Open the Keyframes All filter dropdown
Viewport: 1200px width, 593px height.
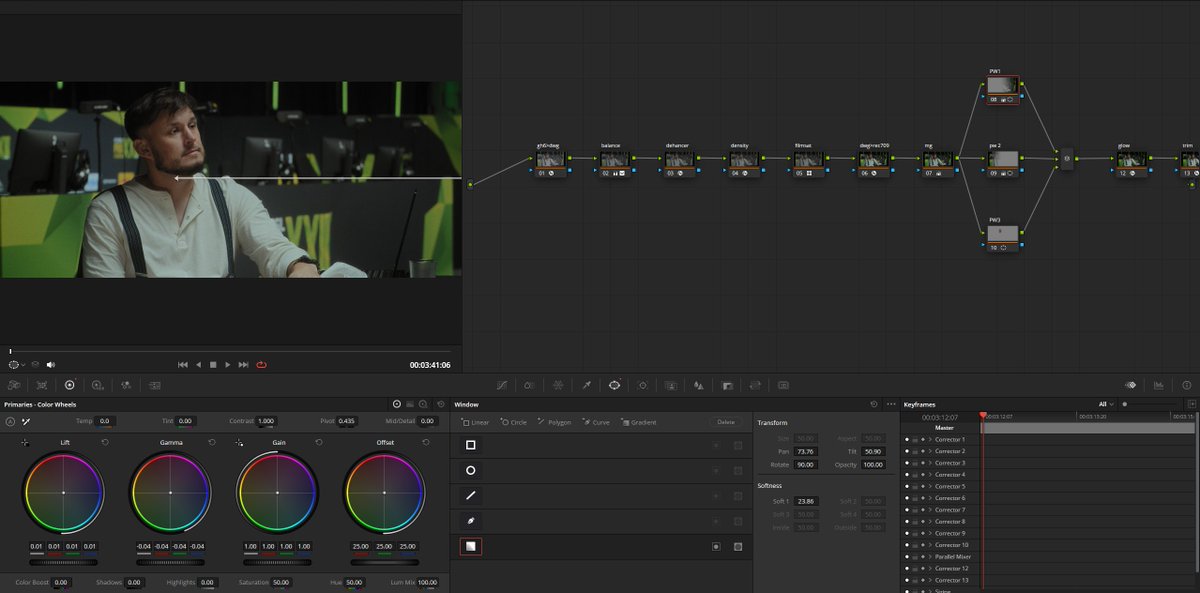1106,404
